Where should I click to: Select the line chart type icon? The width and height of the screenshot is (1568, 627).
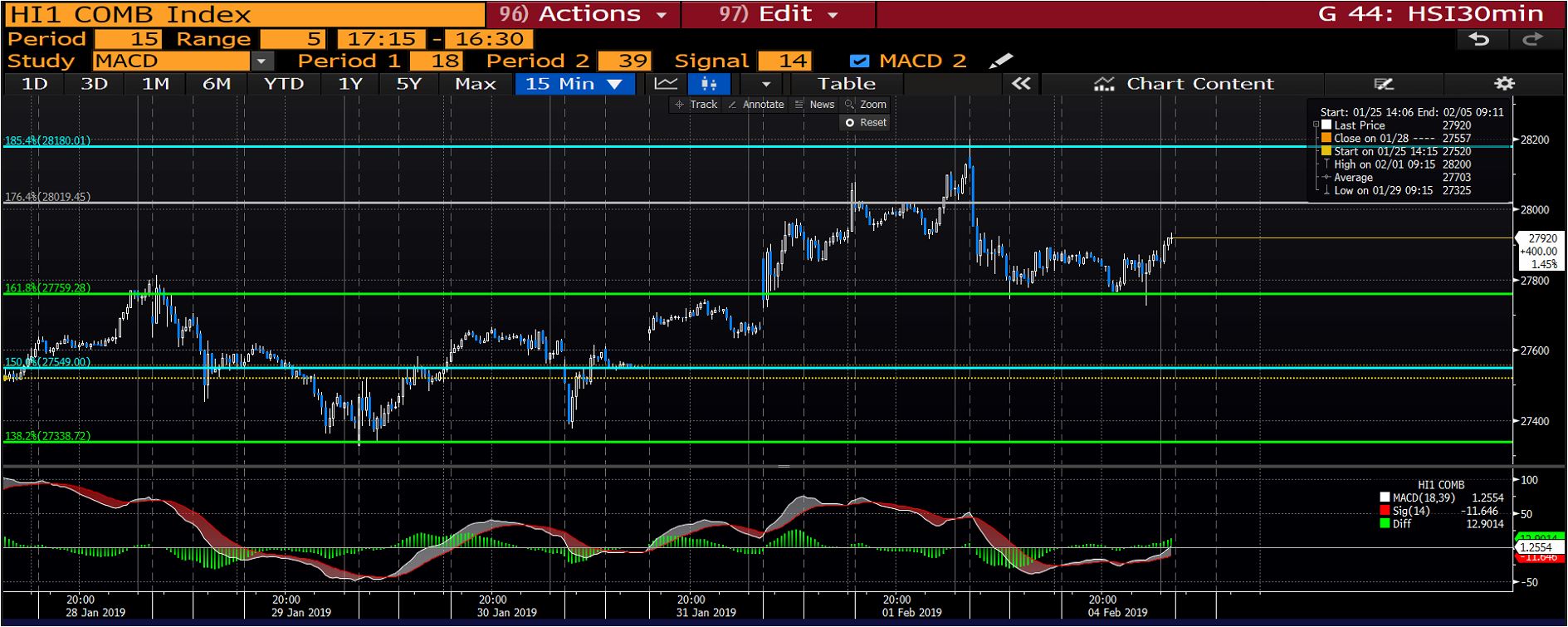(x=666, y=84)
